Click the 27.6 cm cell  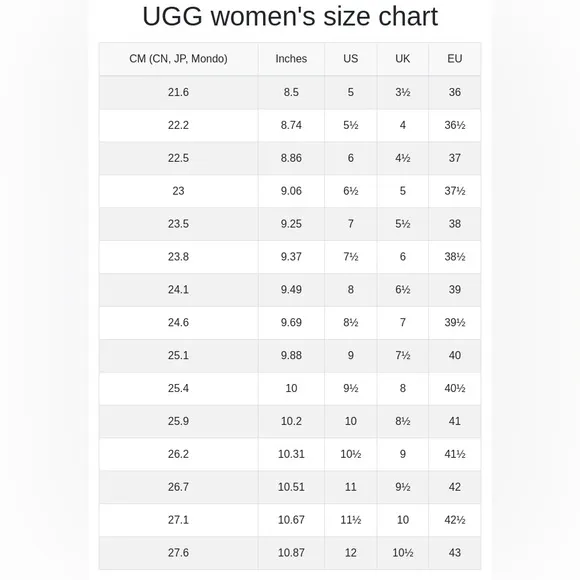coord(178,553)
